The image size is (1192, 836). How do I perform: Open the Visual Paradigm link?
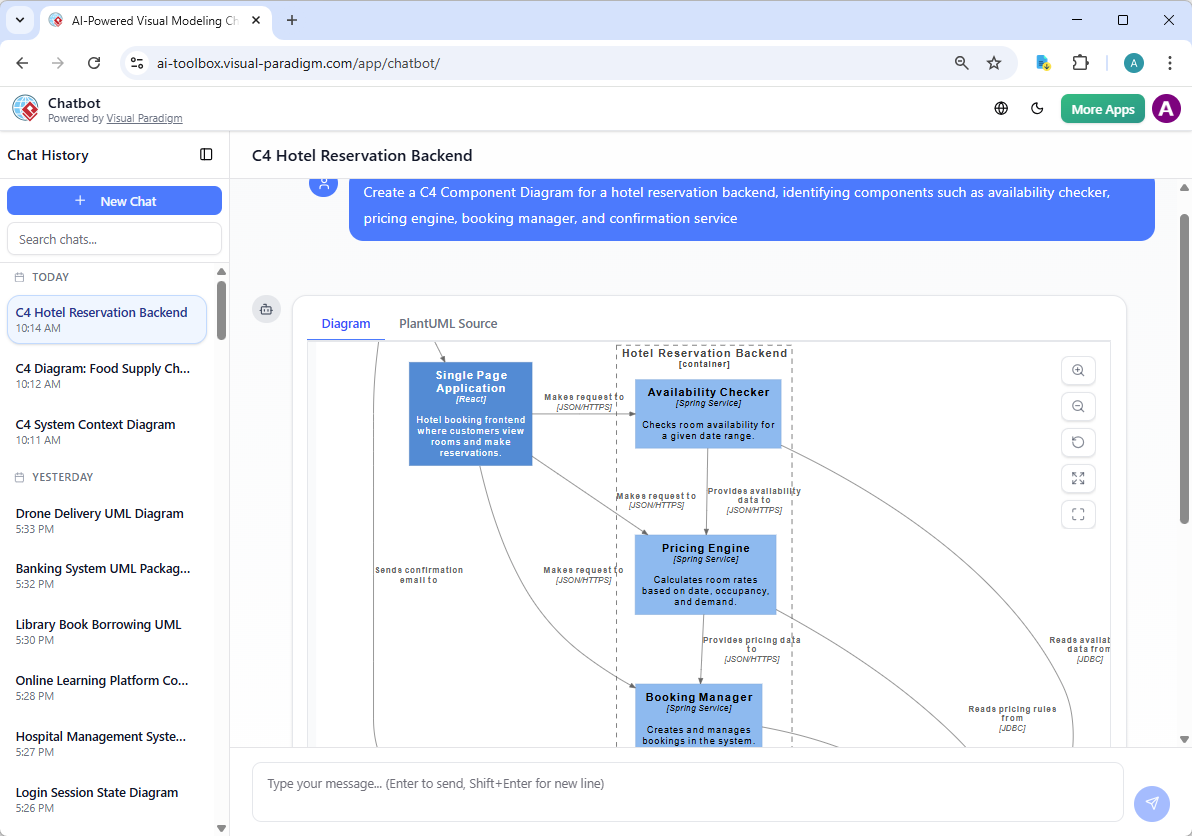[x=144, y=117]
